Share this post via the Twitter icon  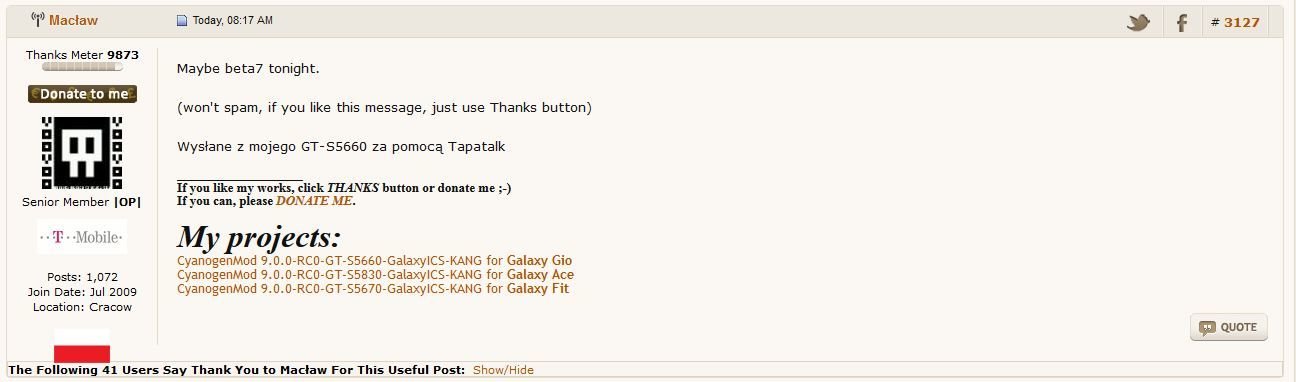point(1138,22)
